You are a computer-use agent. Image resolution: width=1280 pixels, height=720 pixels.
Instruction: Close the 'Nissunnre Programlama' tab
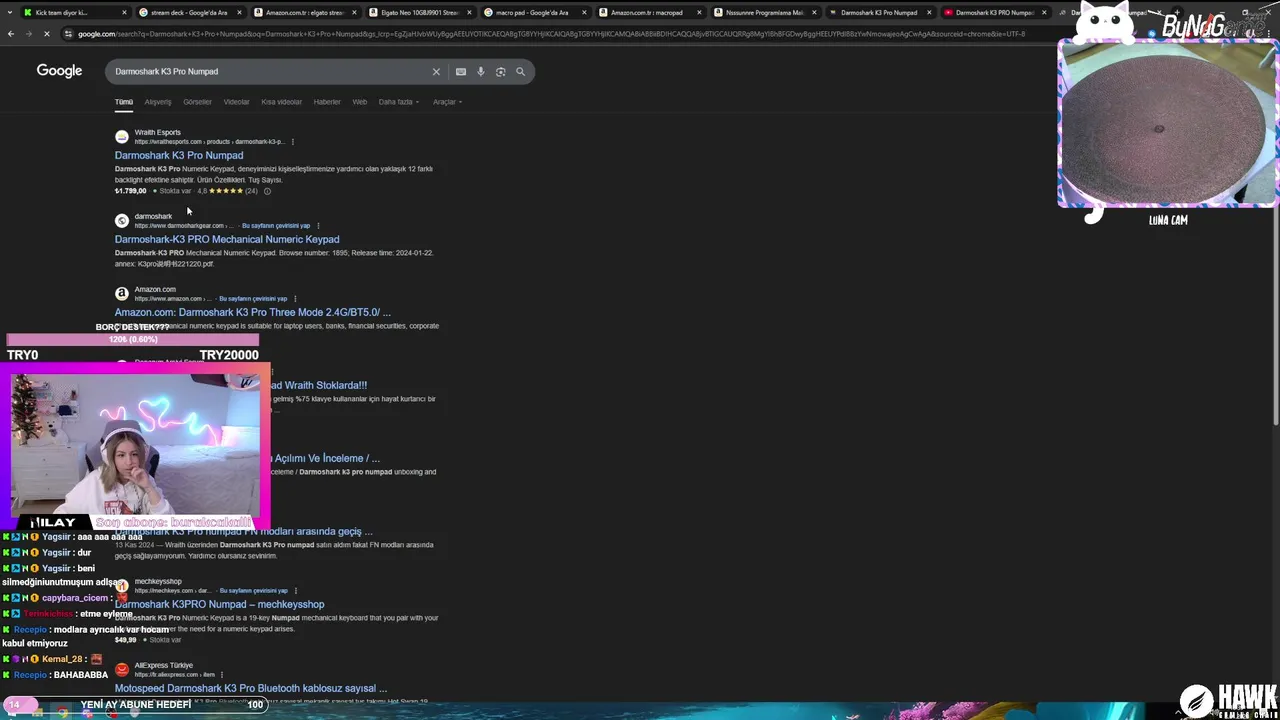[x=815, y=13]
